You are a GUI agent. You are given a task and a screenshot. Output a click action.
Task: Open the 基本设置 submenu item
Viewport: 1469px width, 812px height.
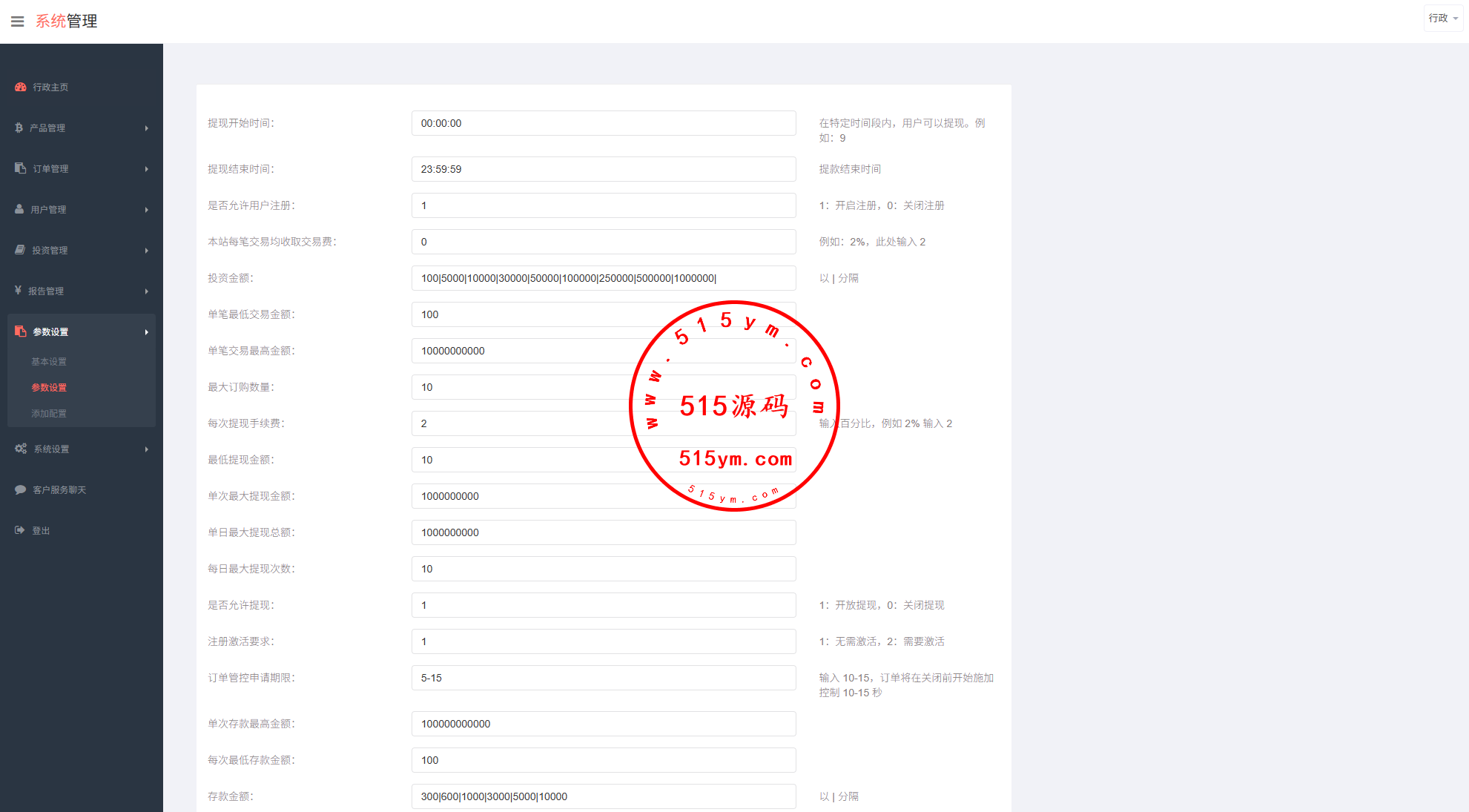49,362
